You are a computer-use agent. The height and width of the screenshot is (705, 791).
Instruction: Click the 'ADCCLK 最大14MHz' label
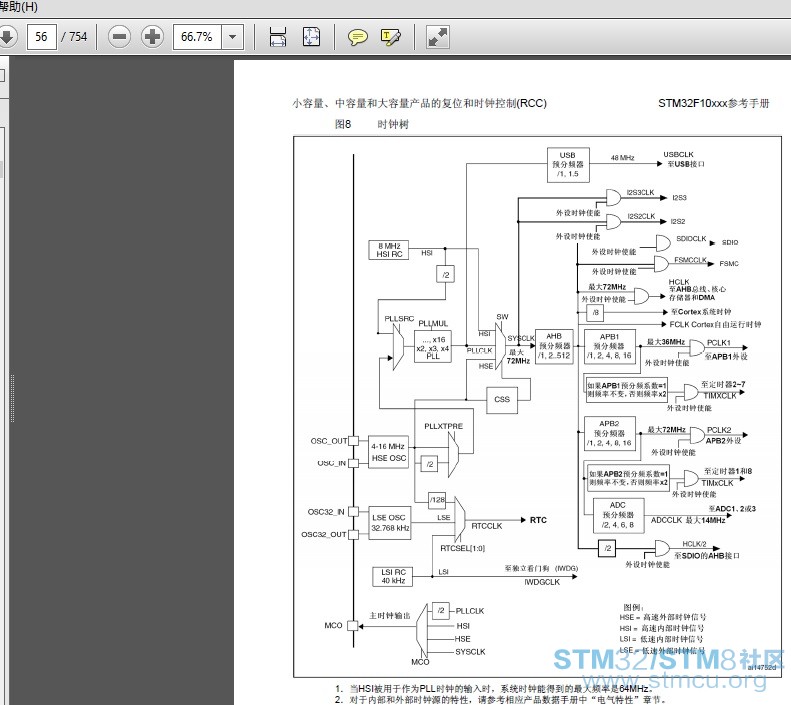point(688,520)
